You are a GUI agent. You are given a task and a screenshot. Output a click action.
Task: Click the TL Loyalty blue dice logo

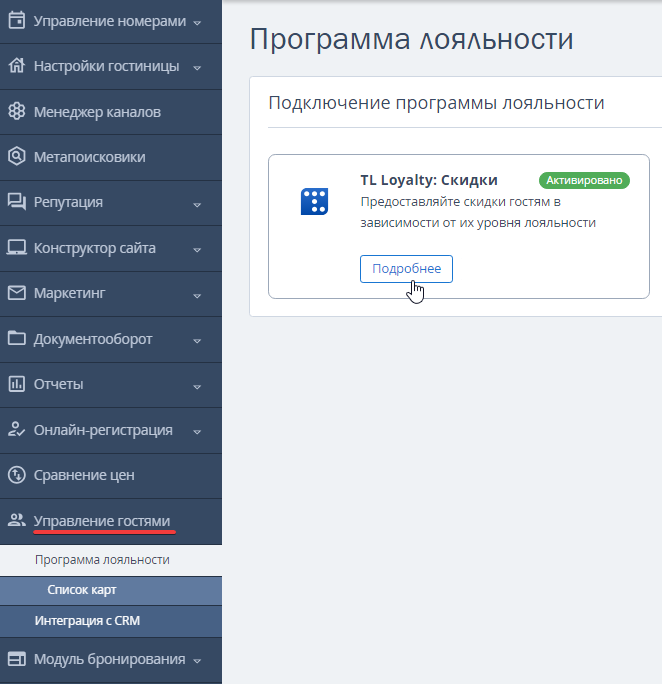[314, 201]
